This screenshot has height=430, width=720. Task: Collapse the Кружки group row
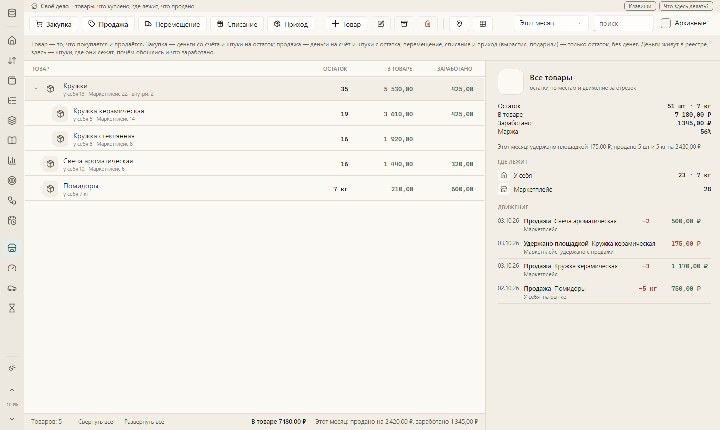pos(36,88)
